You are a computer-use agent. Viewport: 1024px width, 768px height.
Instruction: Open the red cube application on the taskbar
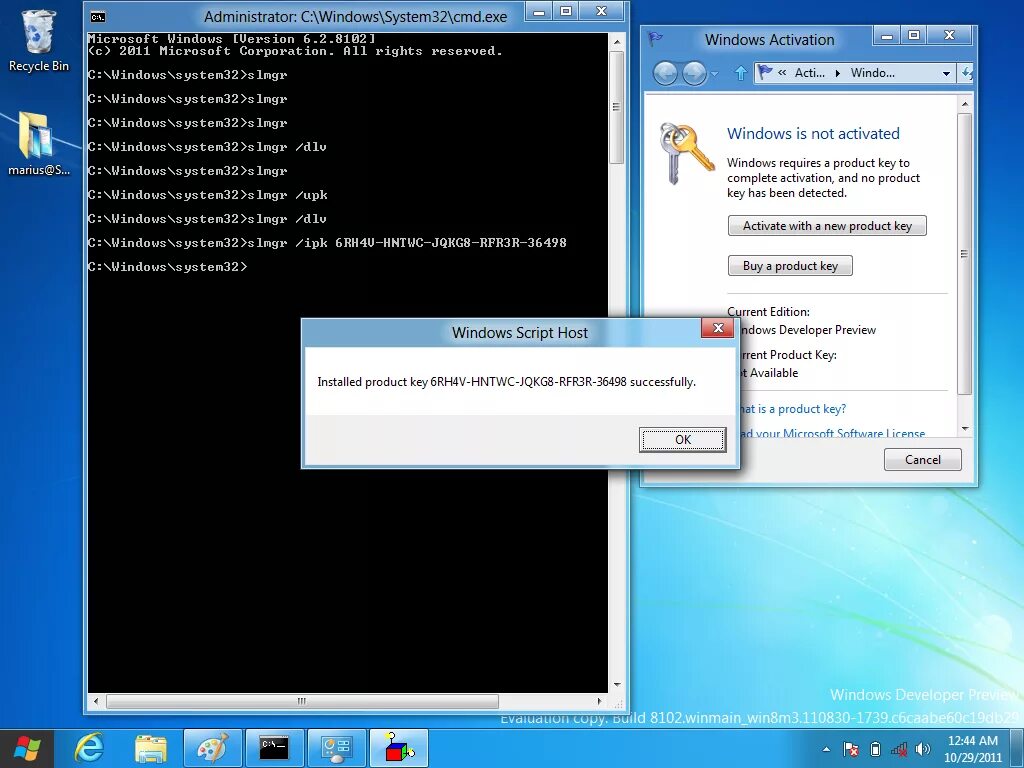click(398, 748)
